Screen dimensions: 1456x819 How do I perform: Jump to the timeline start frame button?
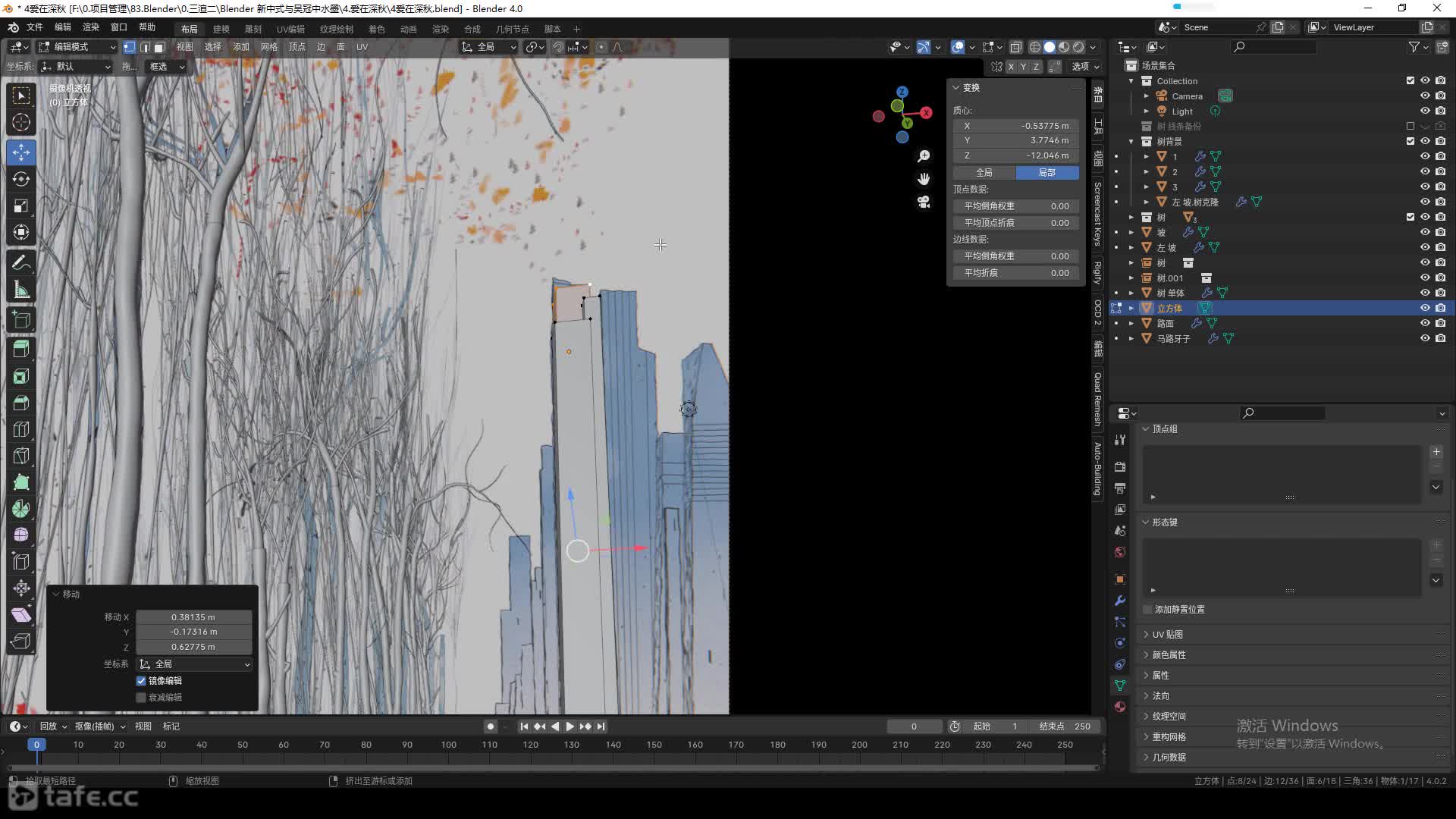tap(524, 726)
